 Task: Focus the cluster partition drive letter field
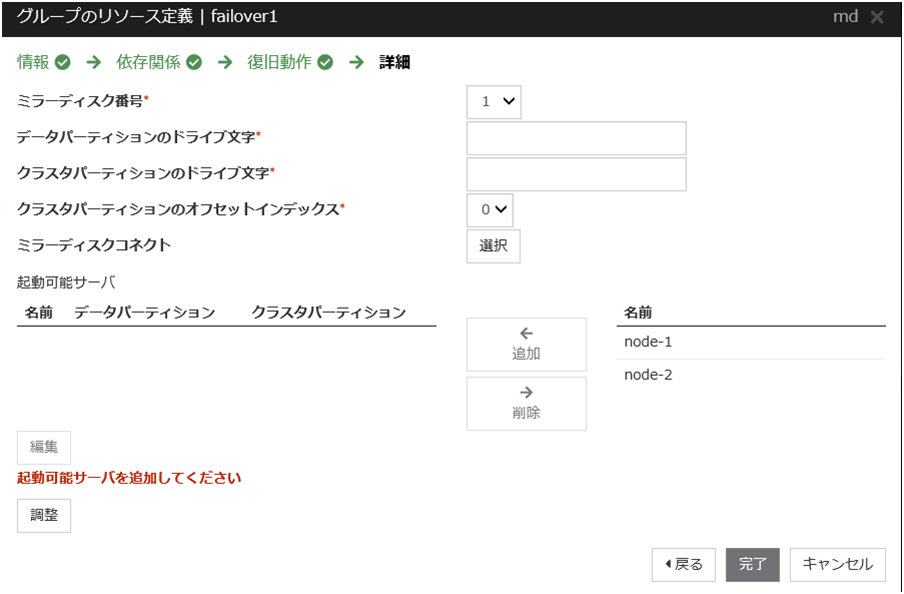click(576, 174)
